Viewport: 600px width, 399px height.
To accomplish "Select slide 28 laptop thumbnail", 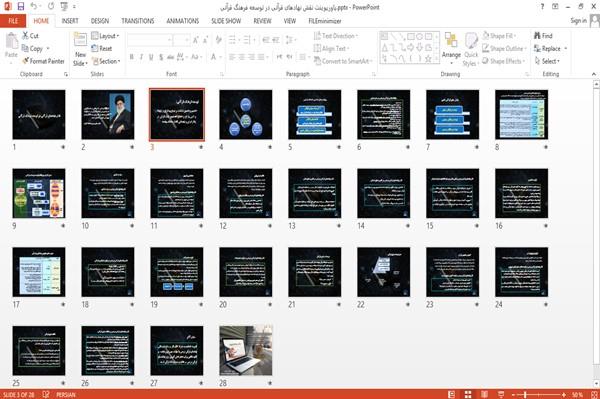I will tap(246, 350).
